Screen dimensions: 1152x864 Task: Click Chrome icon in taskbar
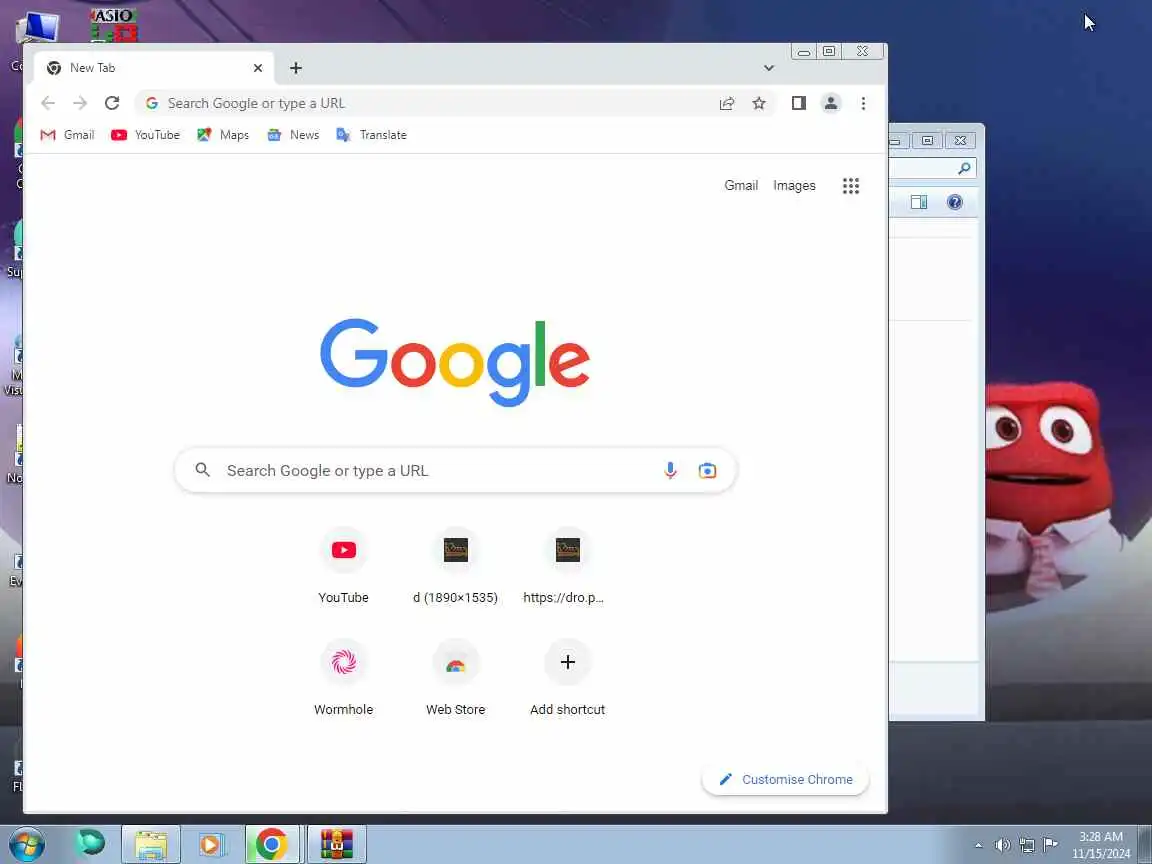pos(272,844)
